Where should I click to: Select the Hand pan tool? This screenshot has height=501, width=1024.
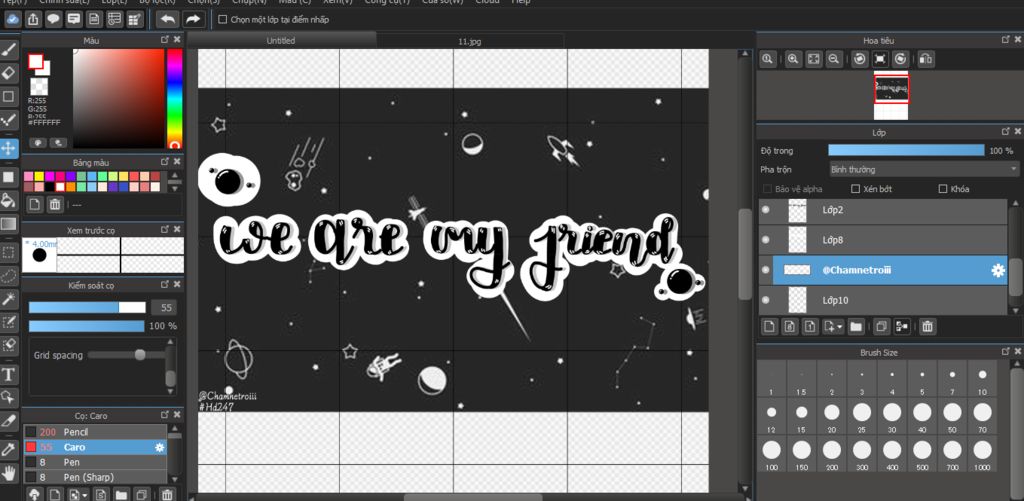click(8, 472)
